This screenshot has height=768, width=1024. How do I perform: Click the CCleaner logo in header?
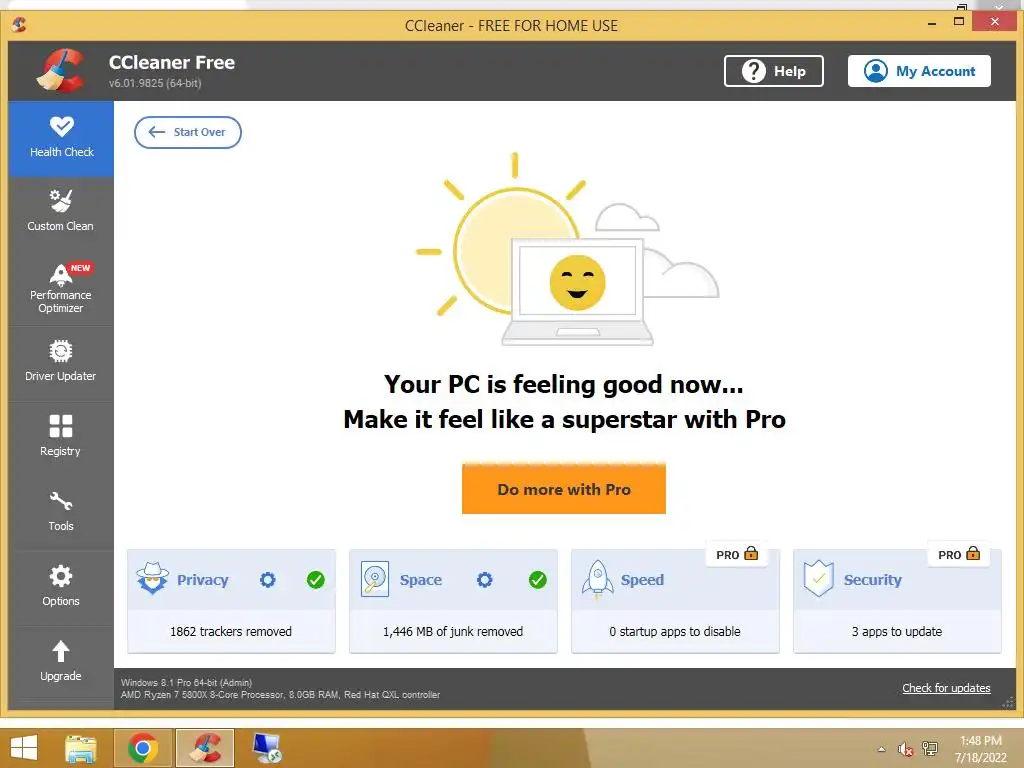tap(61, 71)
